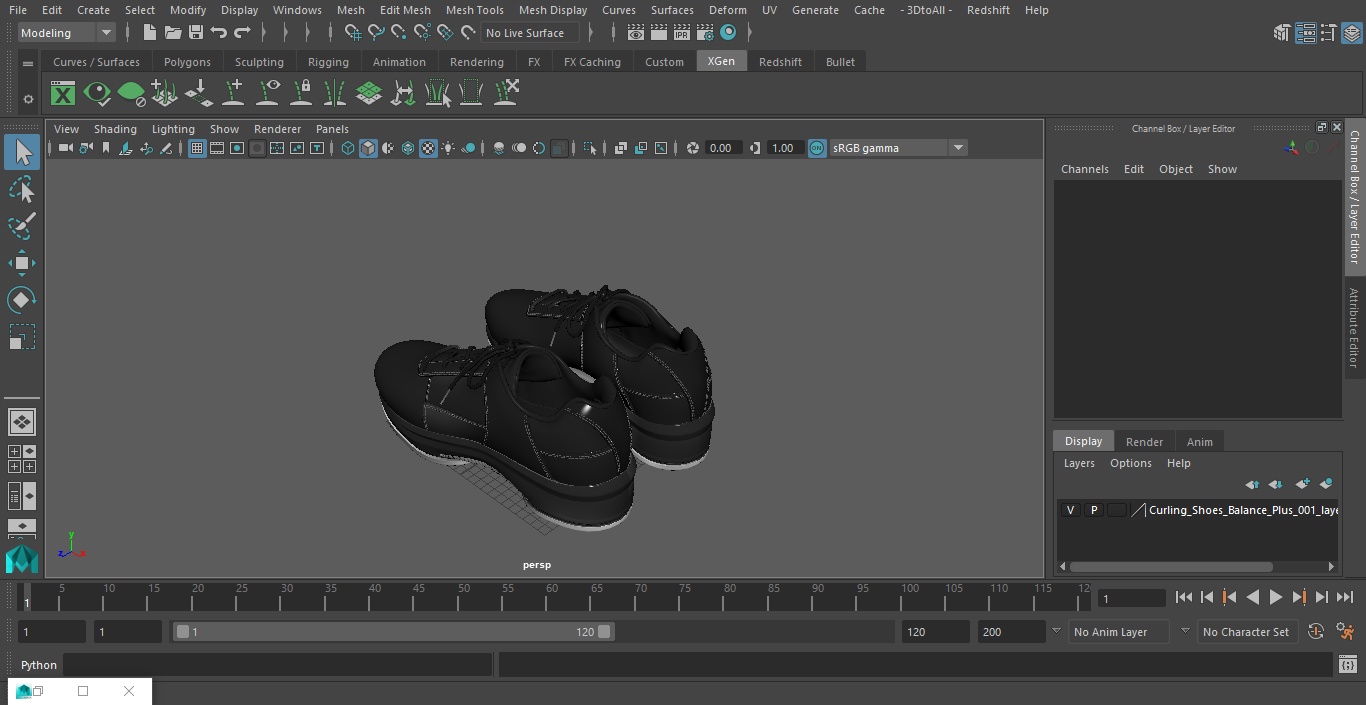Screen dimensions: 1366x705
Task: Toggle smooth shade all in viewport
Action: pyautogui.click(x=368, y=148)
